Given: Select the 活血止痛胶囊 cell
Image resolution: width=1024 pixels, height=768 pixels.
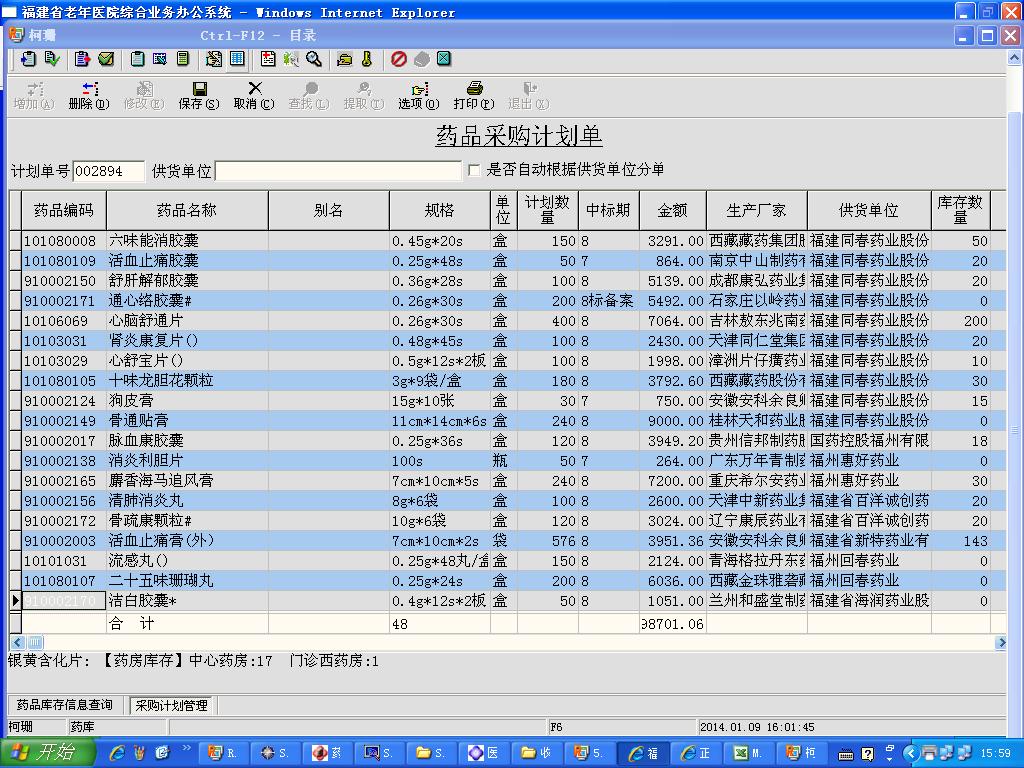Looking at the screenshot, I should [187, 261].
